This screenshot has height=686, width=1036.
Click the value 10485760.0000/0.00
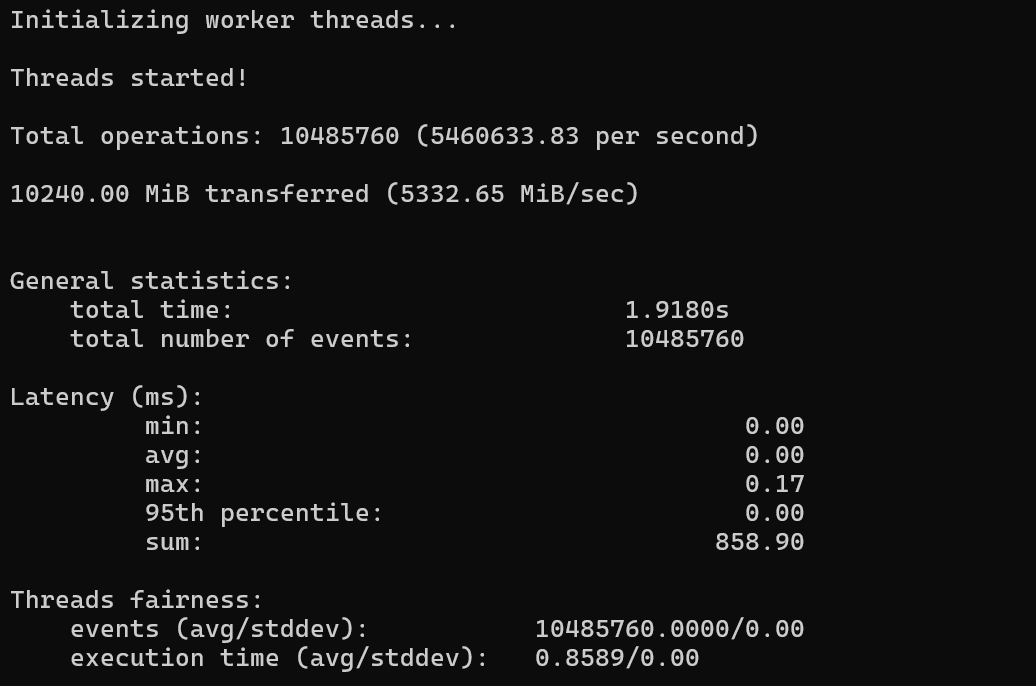point(669,630)
